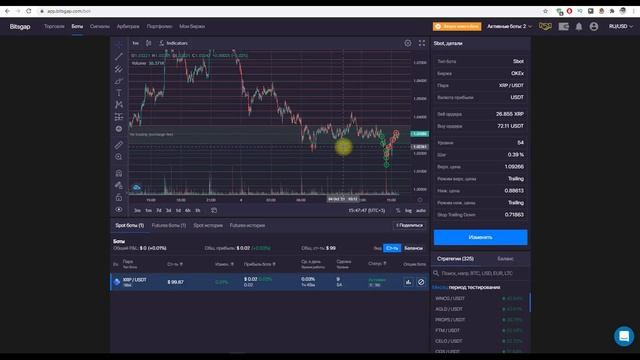Image resolution: width=640 pixels, height=360 pixels.
Task: Select the 1m chart range
Action: click(149, 210)
